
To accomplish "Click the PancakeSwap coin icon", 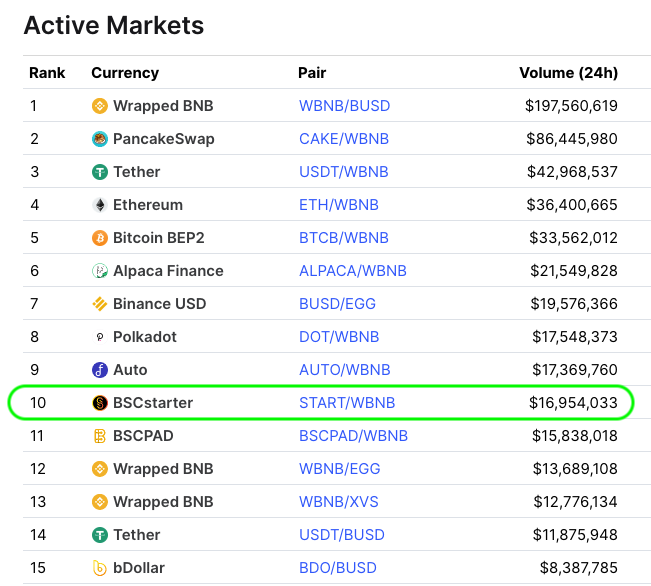I will [100, 139].
